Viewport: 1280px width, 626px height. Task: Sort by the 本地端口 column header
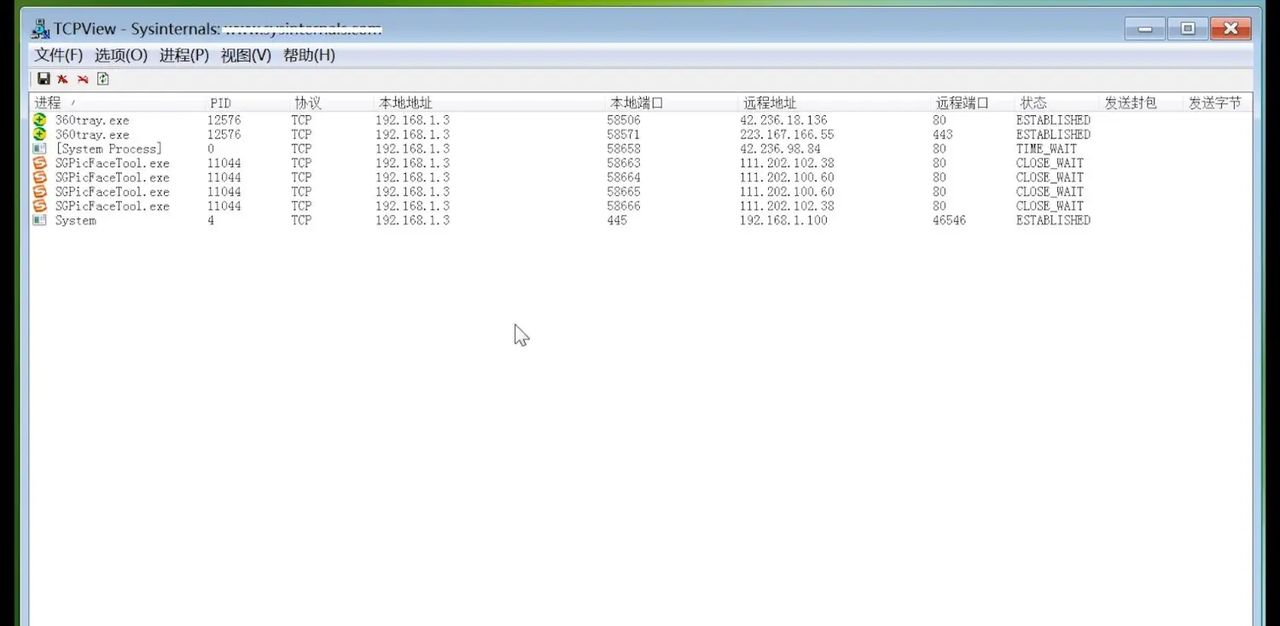point(671,103)
